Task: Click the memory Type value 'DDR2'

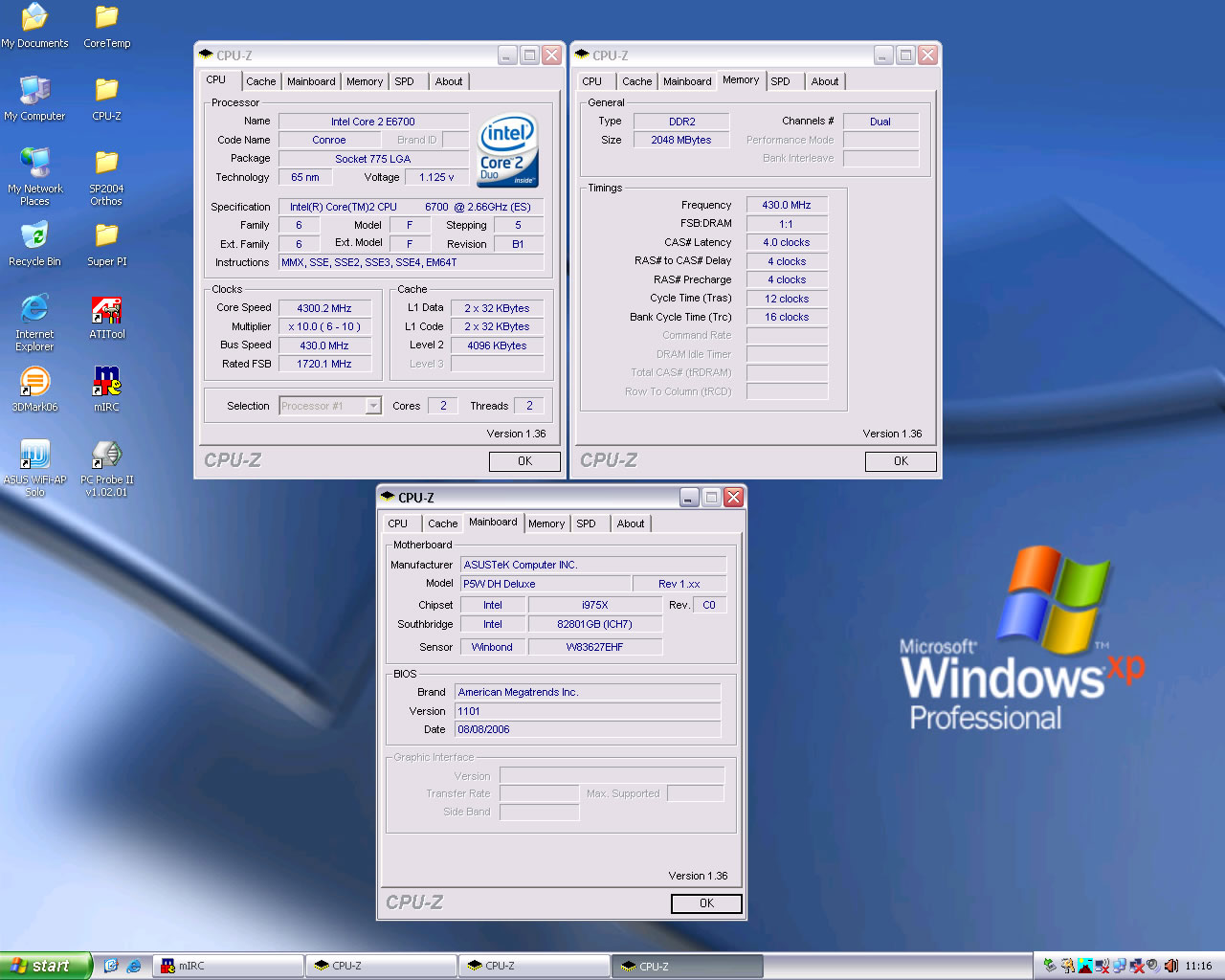Action: (682, 122)
